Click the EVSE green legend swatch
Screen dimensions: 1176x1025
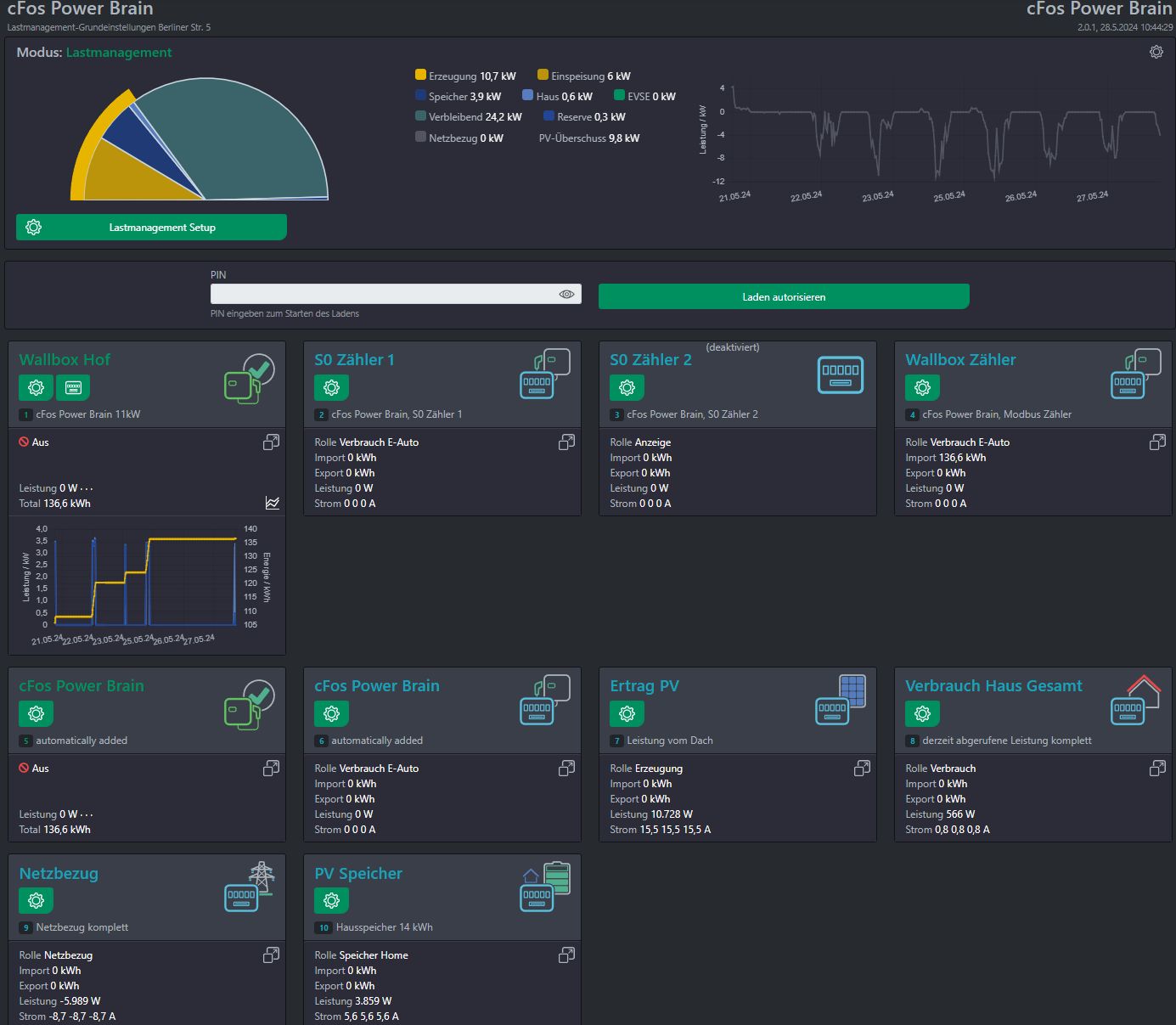619,95
